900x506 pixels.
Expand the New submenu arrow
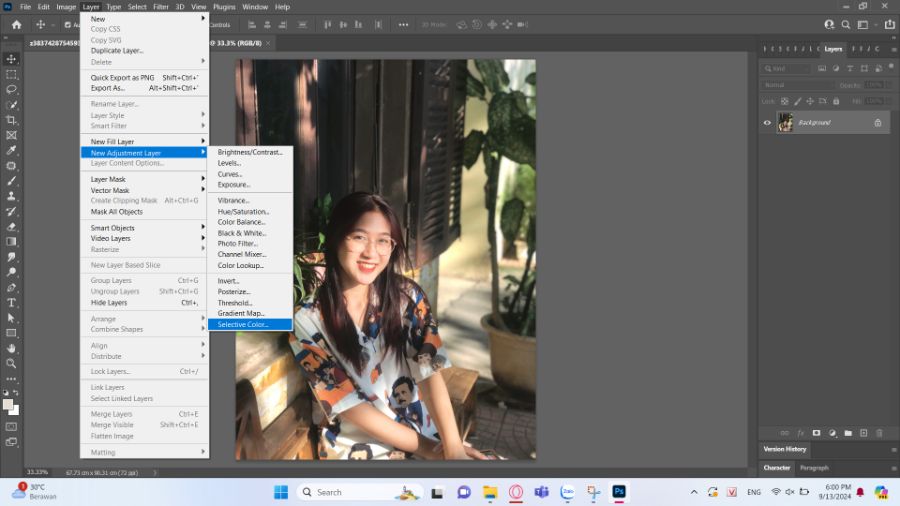pos(203,18)
